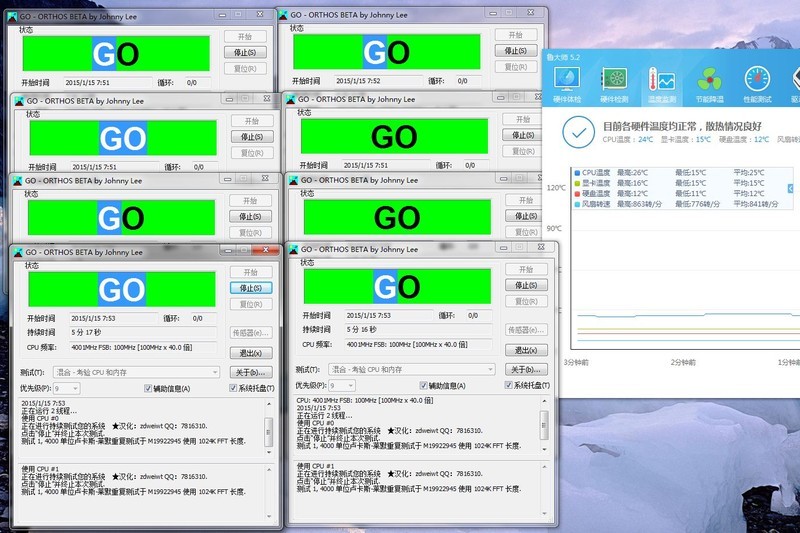Click CPU #0 log scroll-up arrow, 5分16秒 window
This screenshot has height=533, width=800.
tap(544, 401)
